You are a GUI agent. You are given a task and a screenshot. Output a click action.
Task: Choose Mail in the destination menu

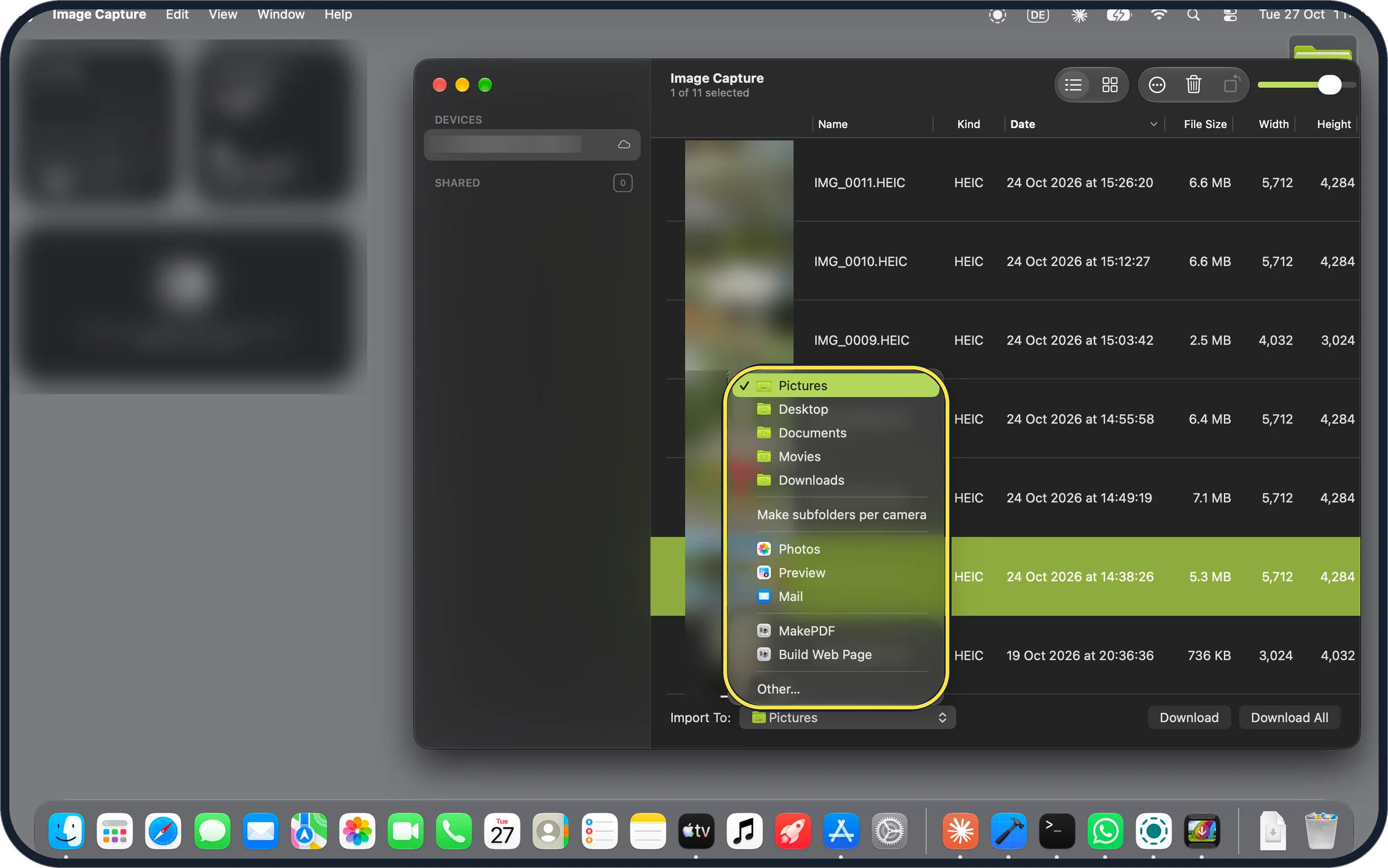pos(836,597)
